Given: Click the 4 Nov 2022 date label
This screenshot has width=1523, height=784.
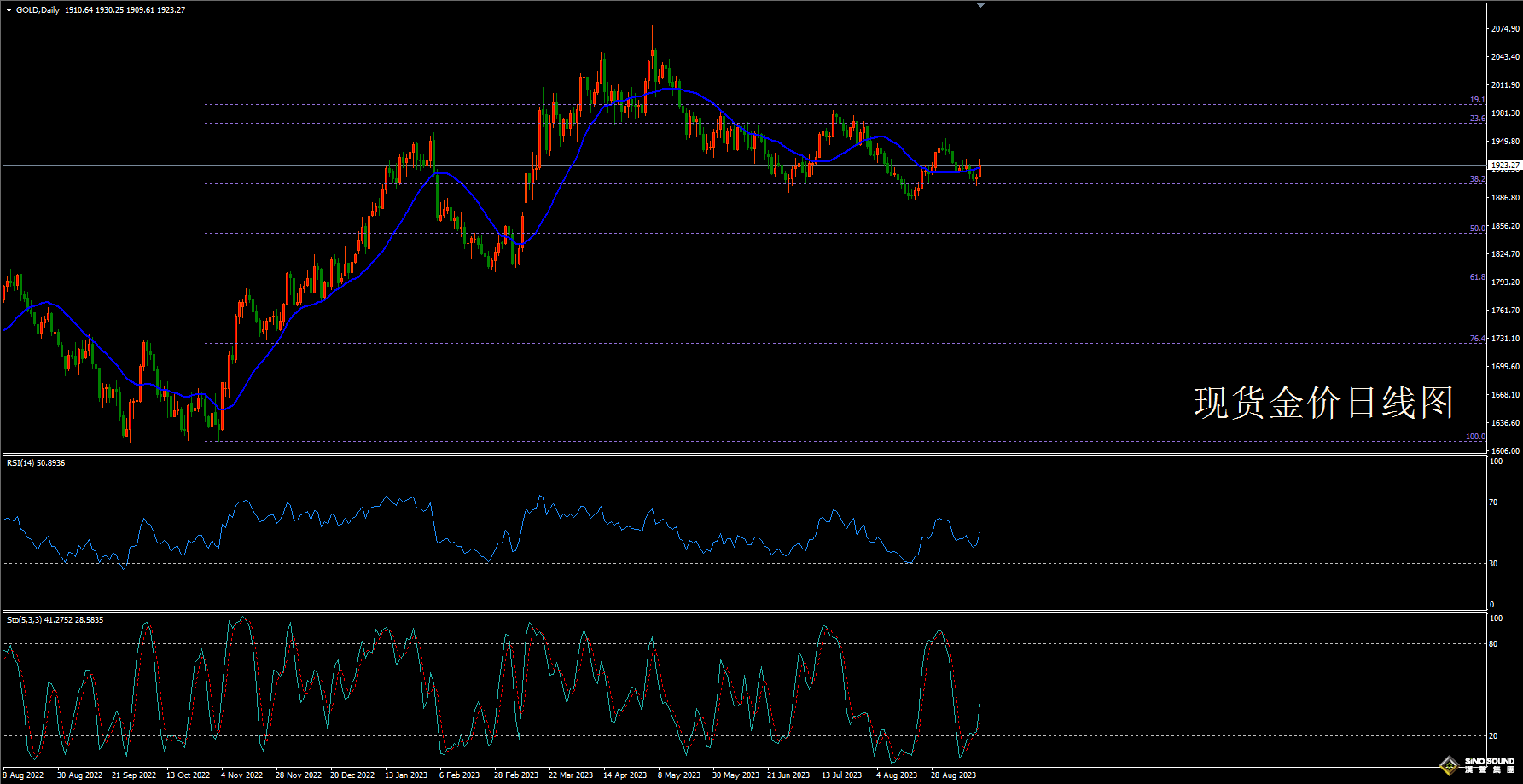Looking at the screenshot, I should click(241, 775).
